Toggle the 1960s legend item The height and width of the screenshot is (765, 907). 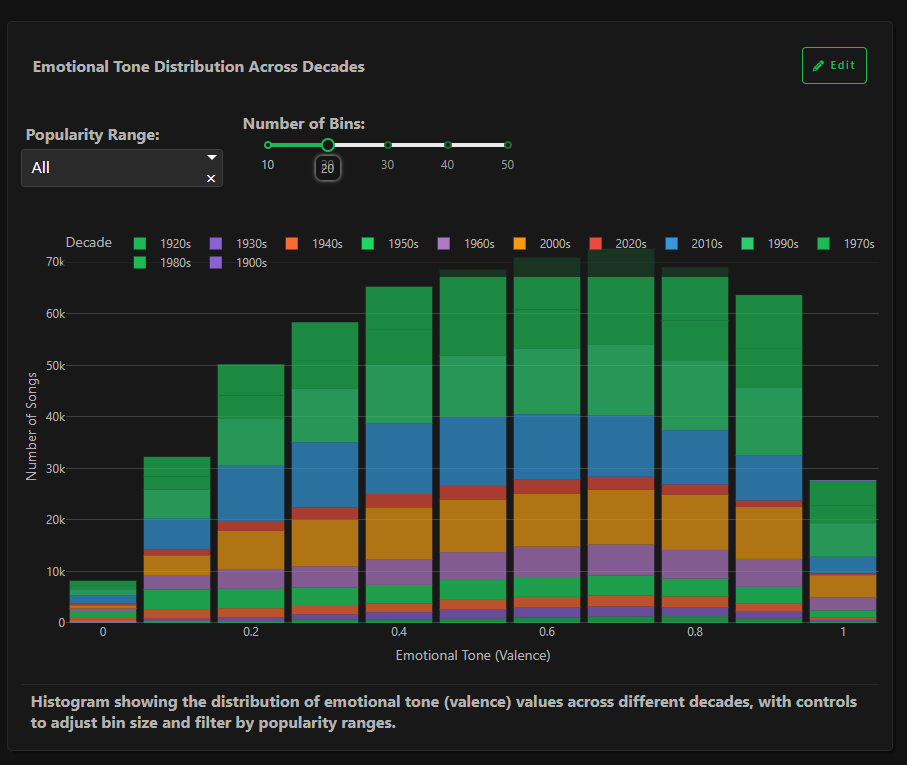coord(466,243)
